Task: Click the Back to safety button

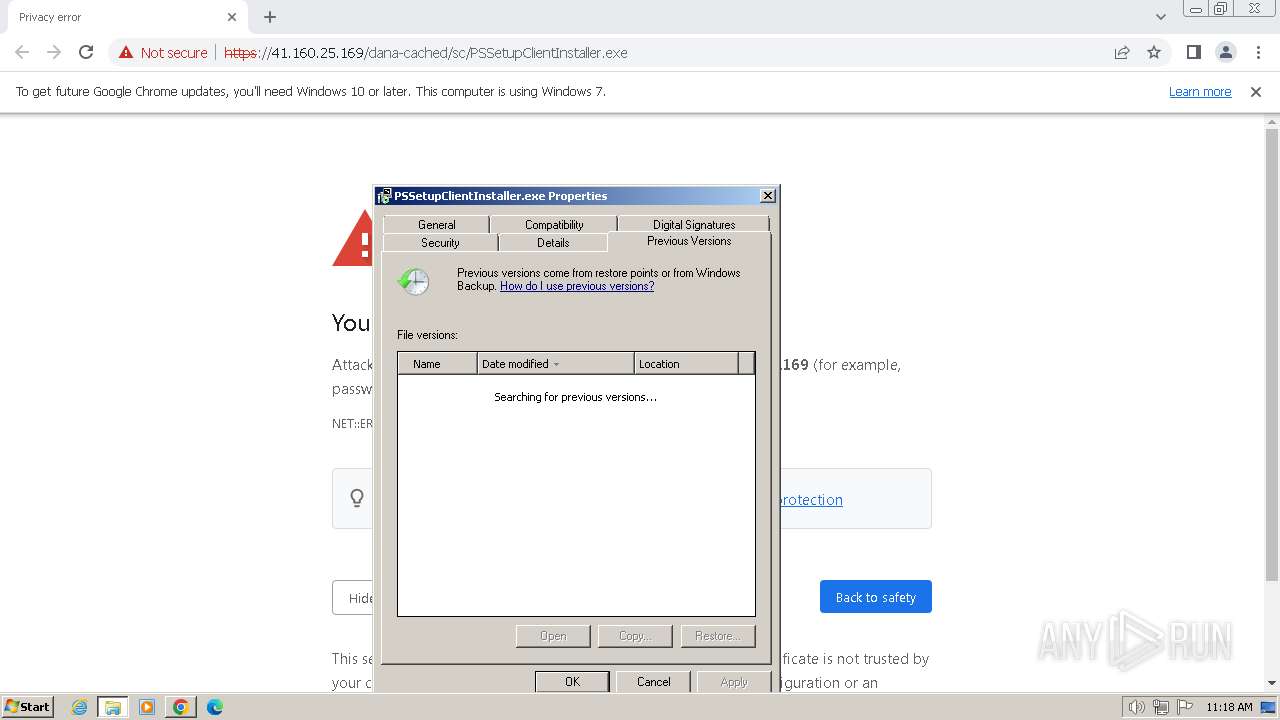Action: point(875,597)
